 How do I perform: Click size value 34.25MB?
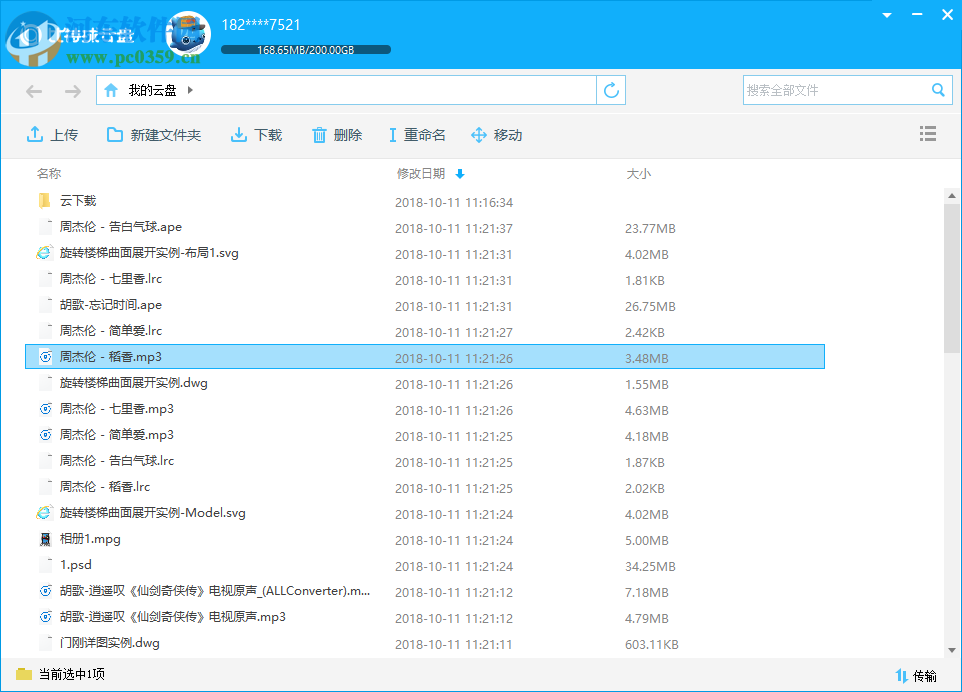[x=650, y=566]
